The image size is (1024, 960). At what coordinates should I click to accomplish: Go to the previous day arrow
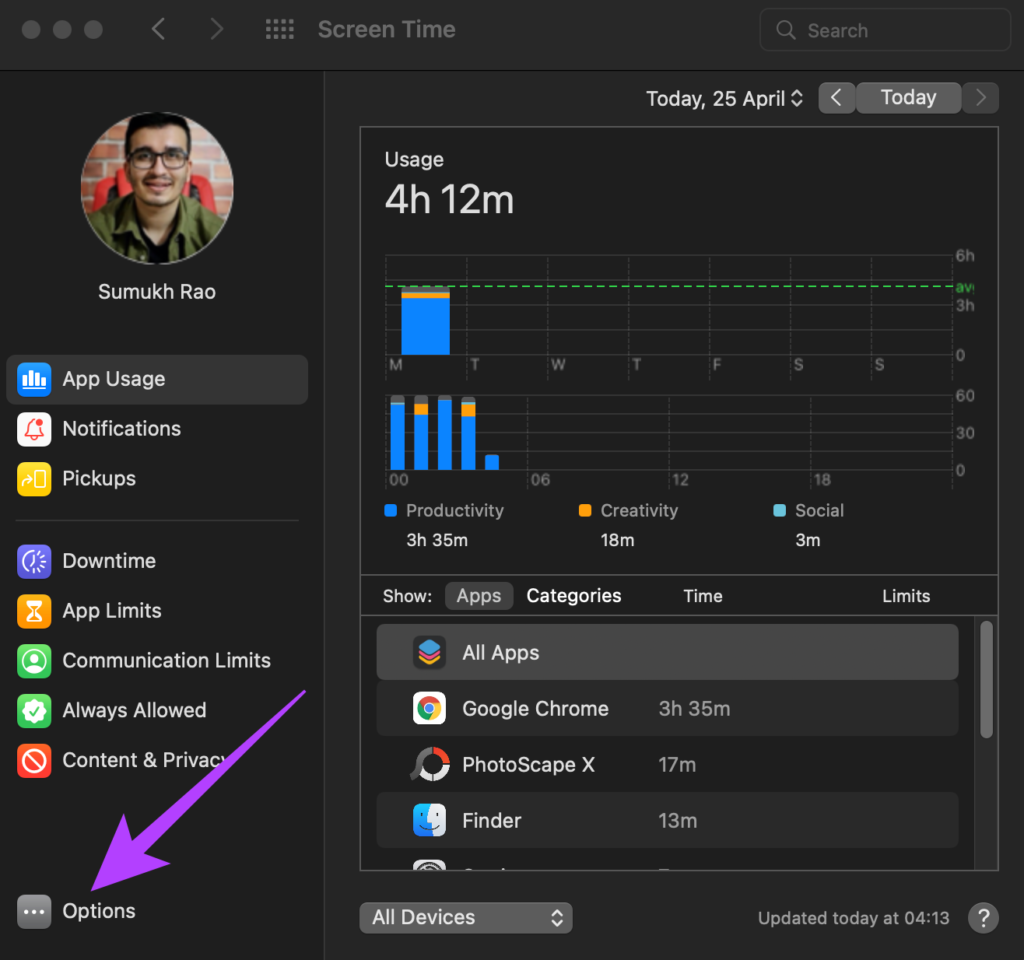pyautogui.click(x=837, y=98)
